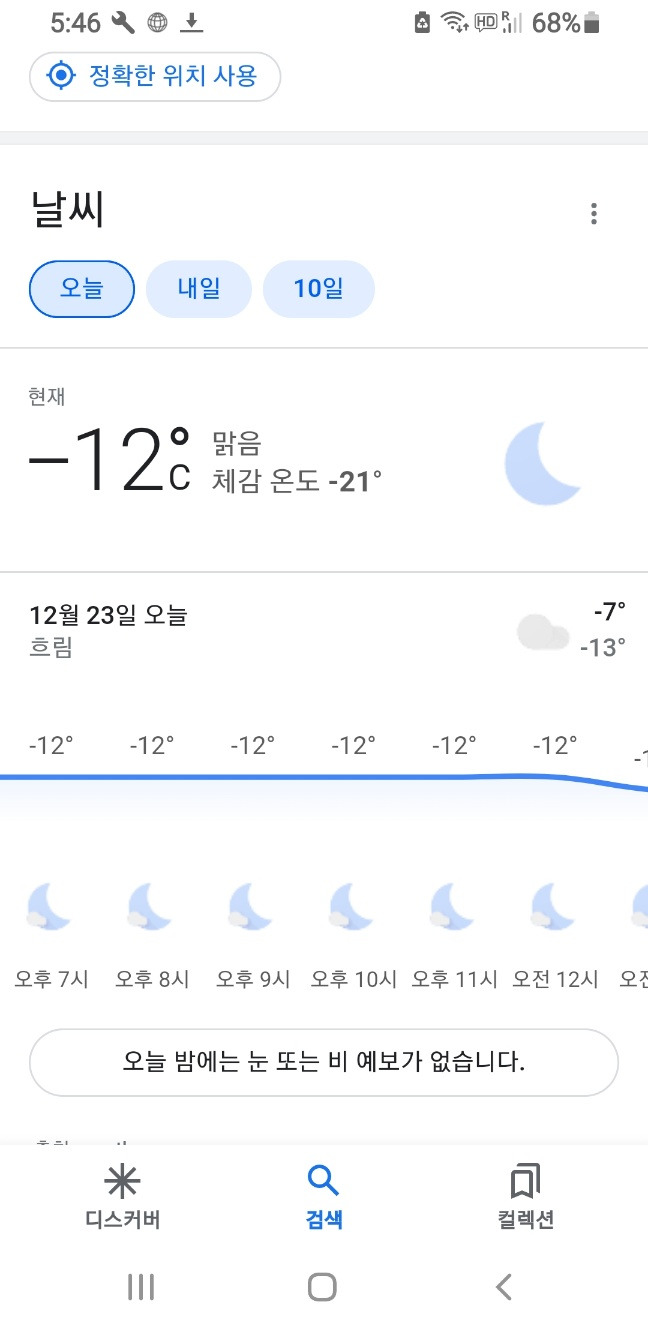This screenshot has width=648, height=1332.
Task: Enable precise location with 정확한 위치 사용
Action: tap(154, 75)
